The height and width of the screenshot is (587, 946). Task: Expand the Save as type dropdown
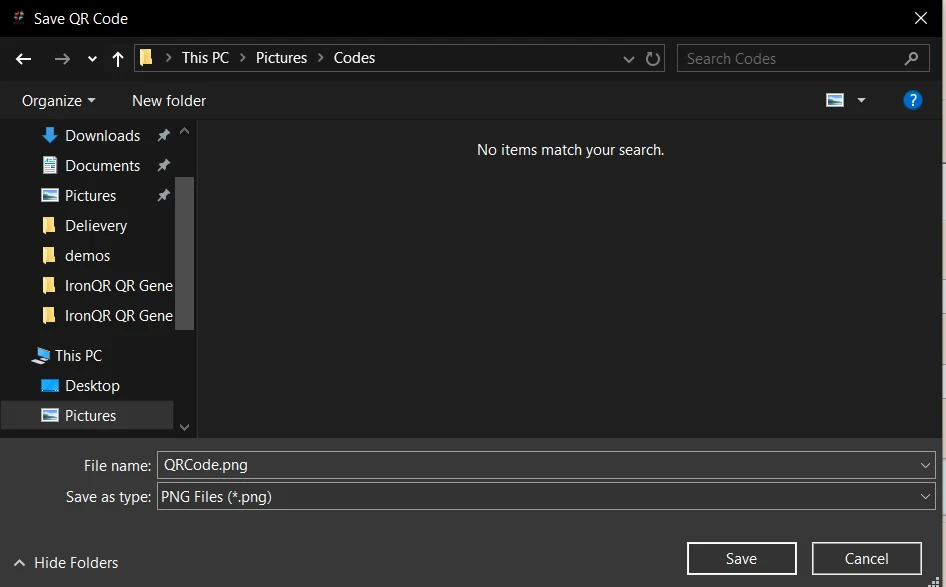coord(925,496)
